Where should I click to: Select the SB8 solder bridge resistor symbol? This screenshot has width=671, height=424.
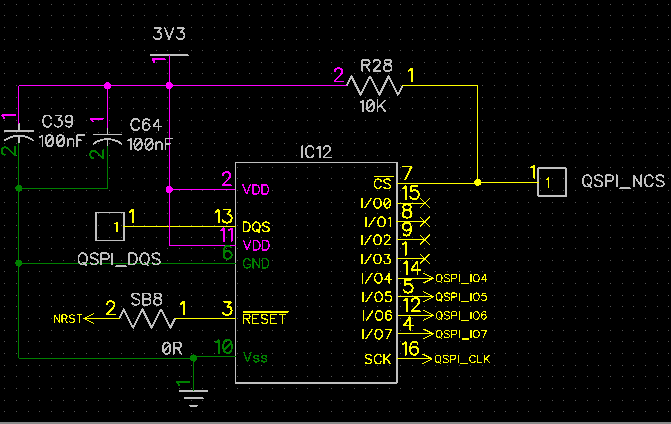coord(147,319)
